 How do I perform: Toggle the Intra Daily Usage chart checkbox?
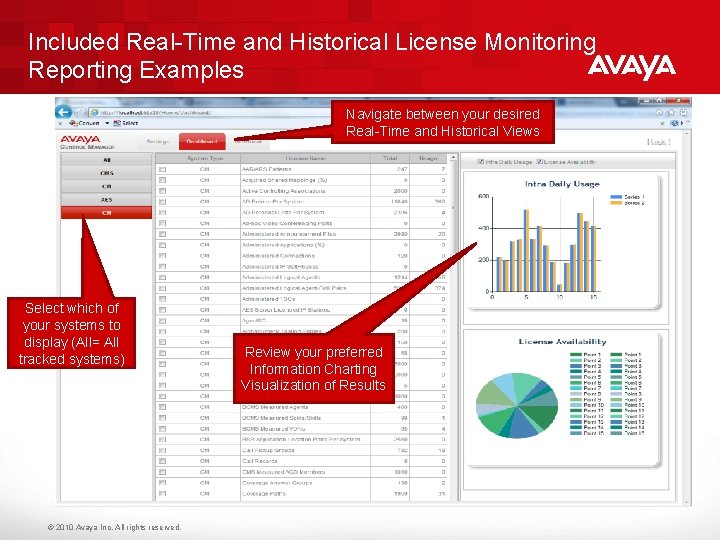point(481,162)
